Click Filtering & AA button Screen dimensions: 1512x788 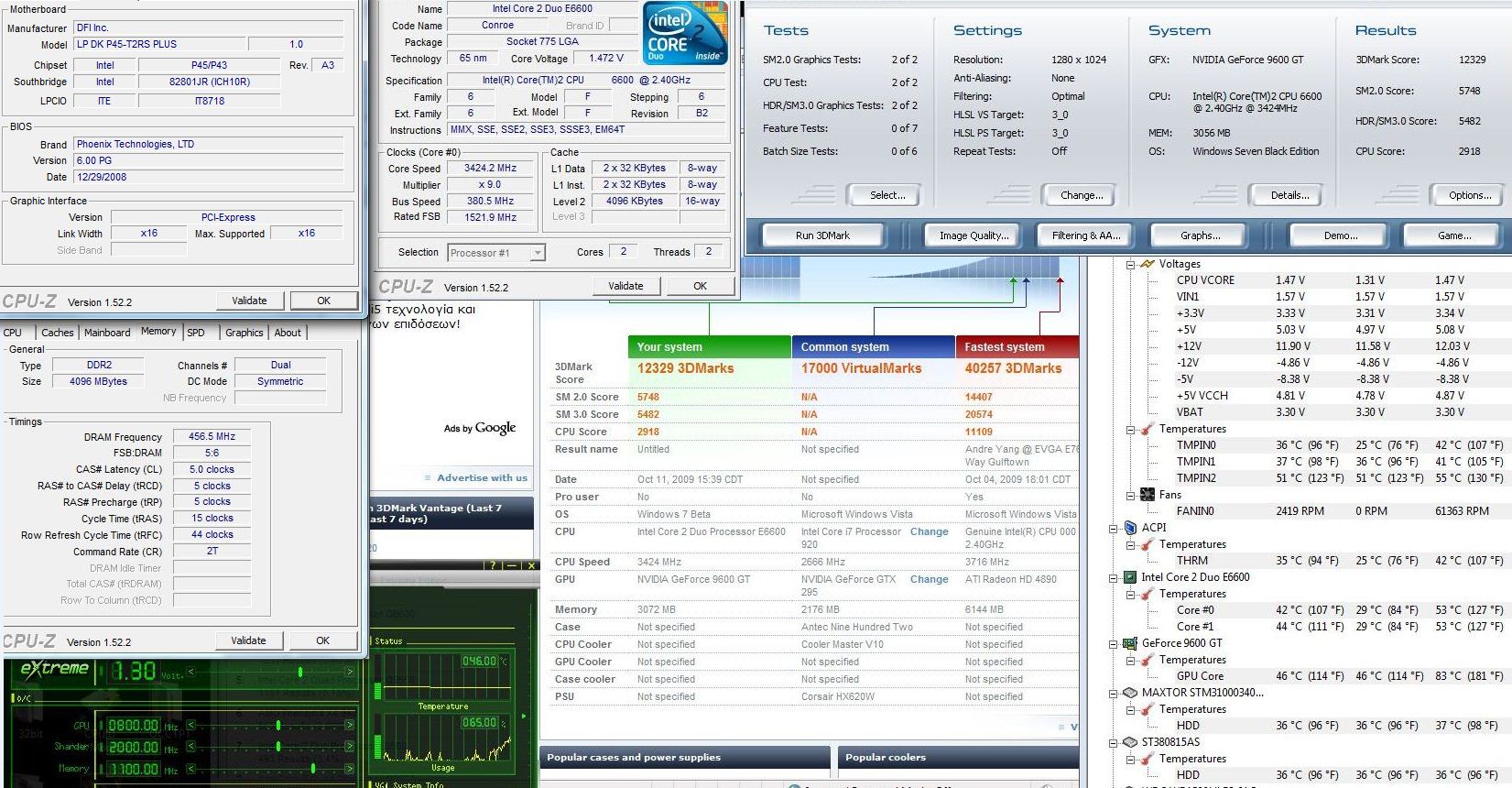1086,235
